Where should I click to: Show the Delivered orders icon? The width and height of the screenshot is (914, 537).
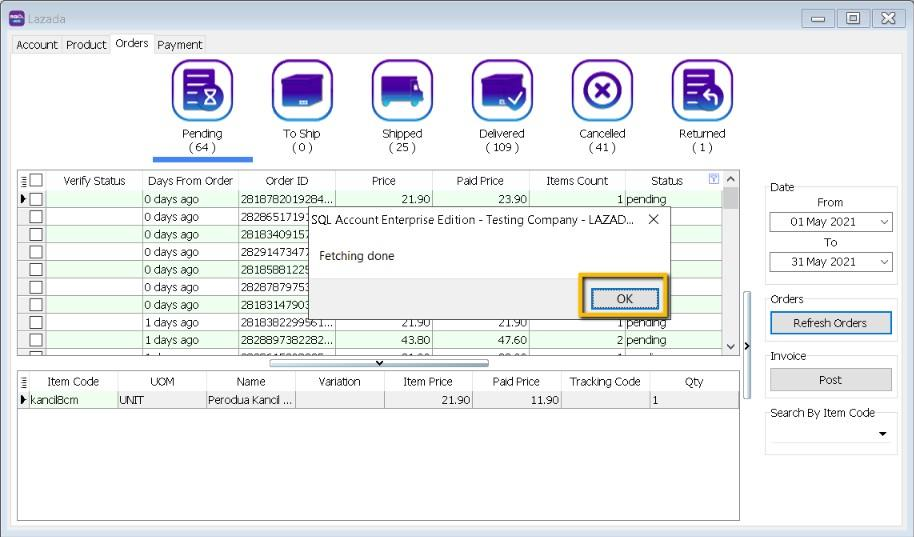click(x=502, y=91)
